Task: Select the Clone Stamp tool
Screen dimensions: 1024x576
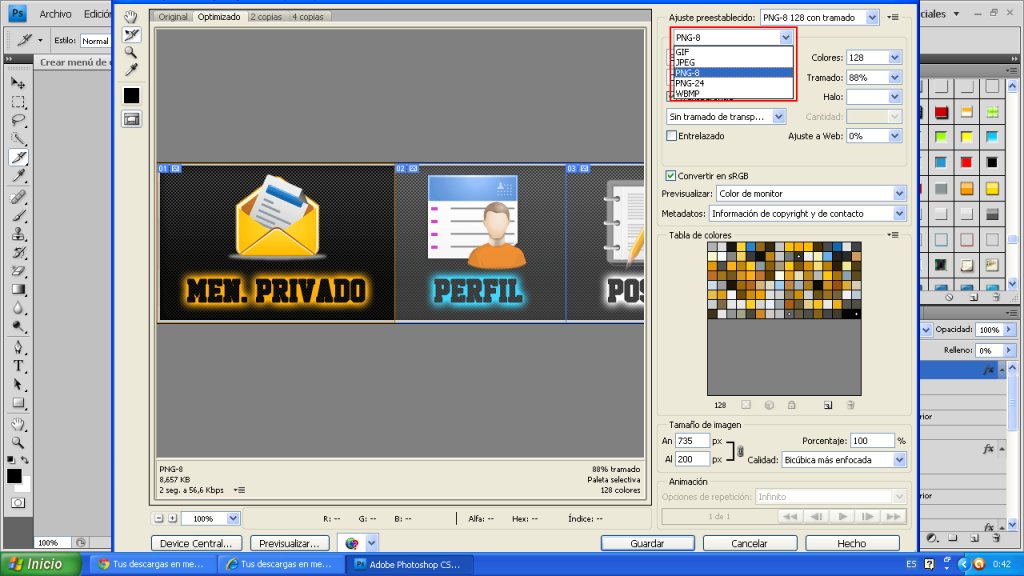Action: (18, 234)
